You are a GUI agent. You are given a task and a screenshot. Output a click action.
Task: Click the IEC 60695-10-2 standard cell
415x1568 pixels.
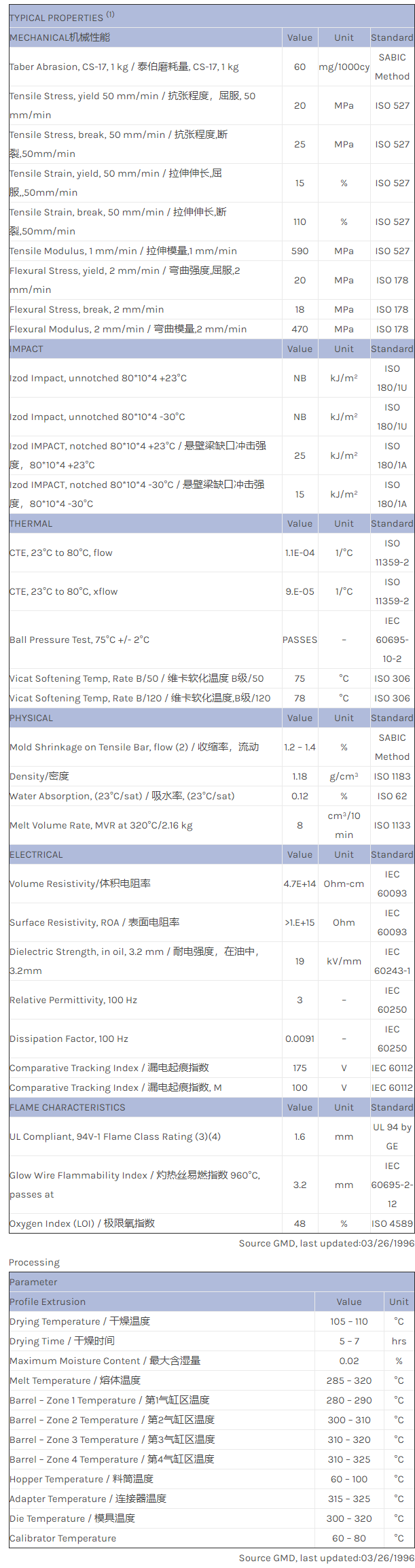click(x=392, y=640)
